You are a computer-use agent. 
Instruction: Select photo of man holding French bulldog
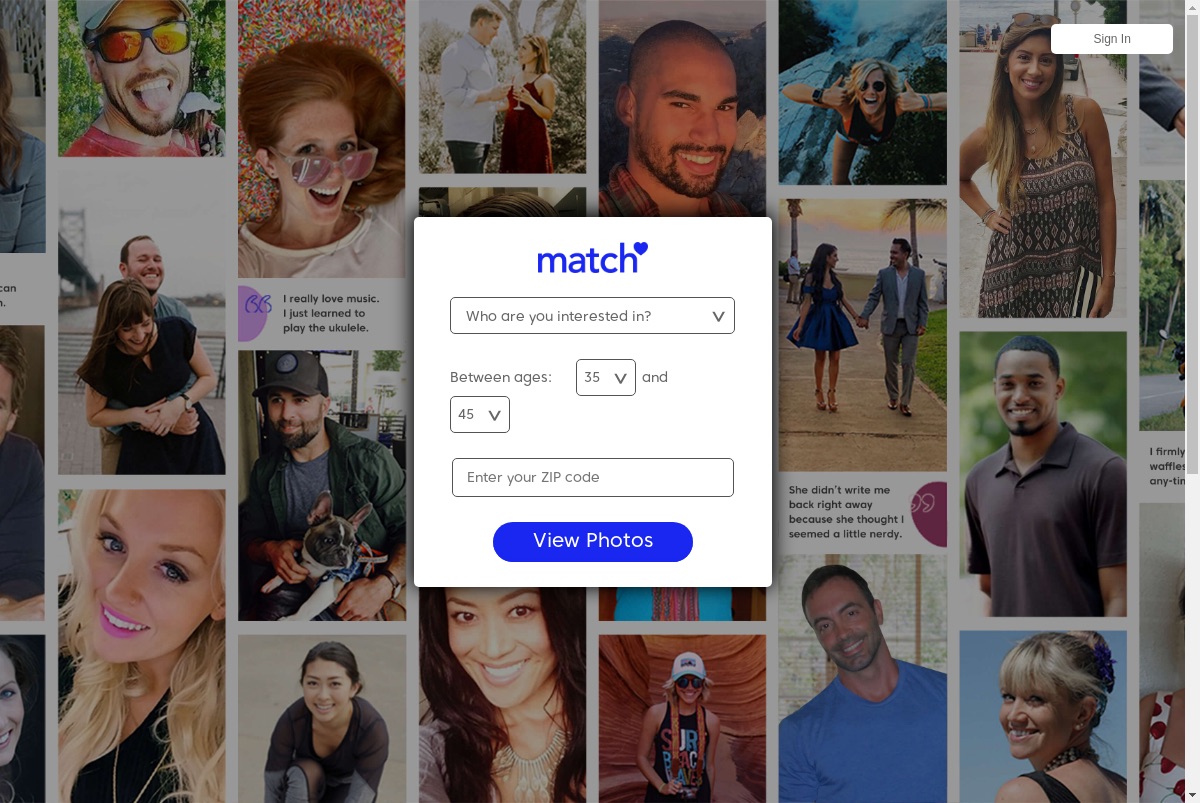click(x=322, y=486)
